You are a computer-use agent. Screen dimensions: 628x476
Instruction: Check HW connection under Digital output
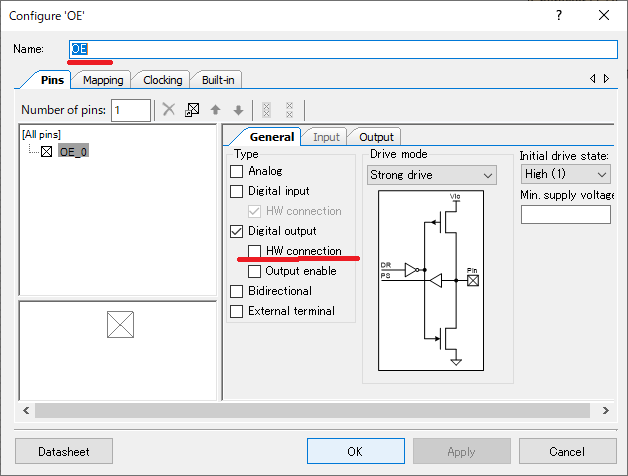pyautogui.click(x=254, y=251)
